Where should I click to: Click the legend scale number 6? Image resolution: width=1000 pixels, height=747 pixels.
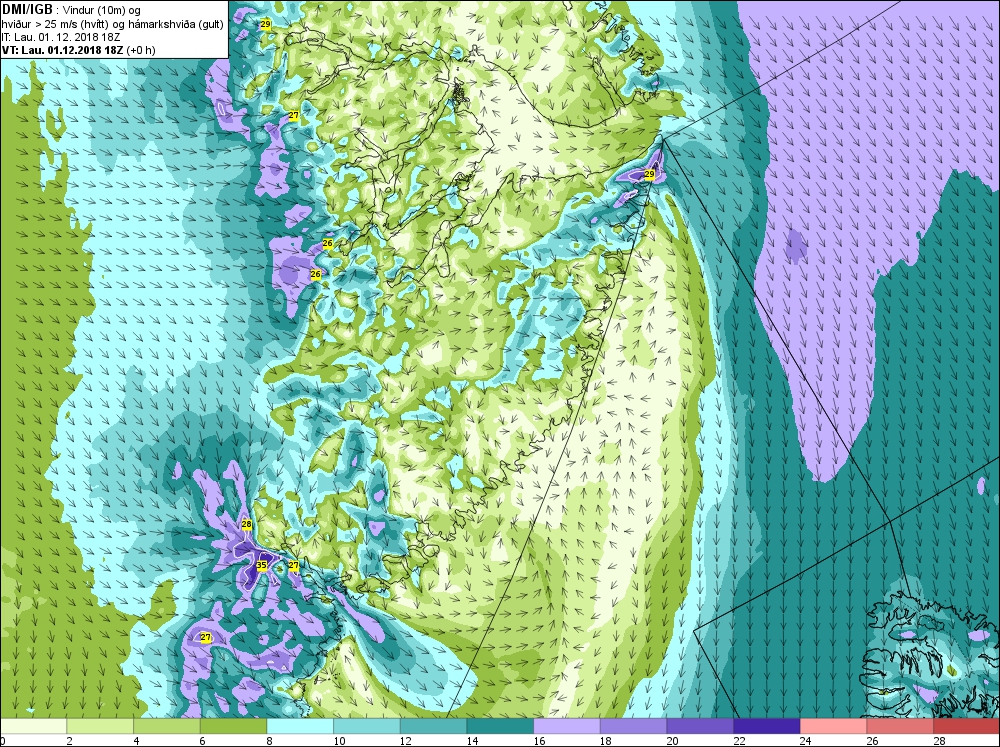pyautogui.click(x=203, y=741)
